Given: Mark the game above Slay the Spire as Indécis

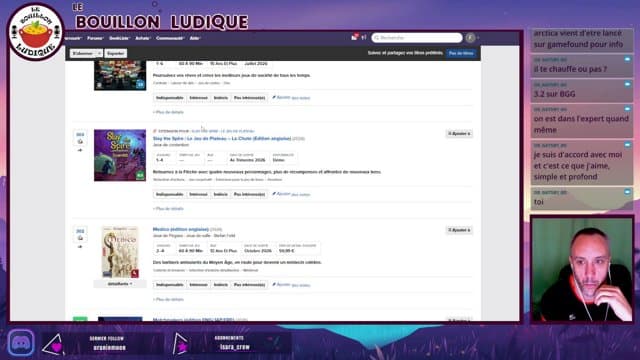Looking at the screenshot, I should [x=221, y=98].
